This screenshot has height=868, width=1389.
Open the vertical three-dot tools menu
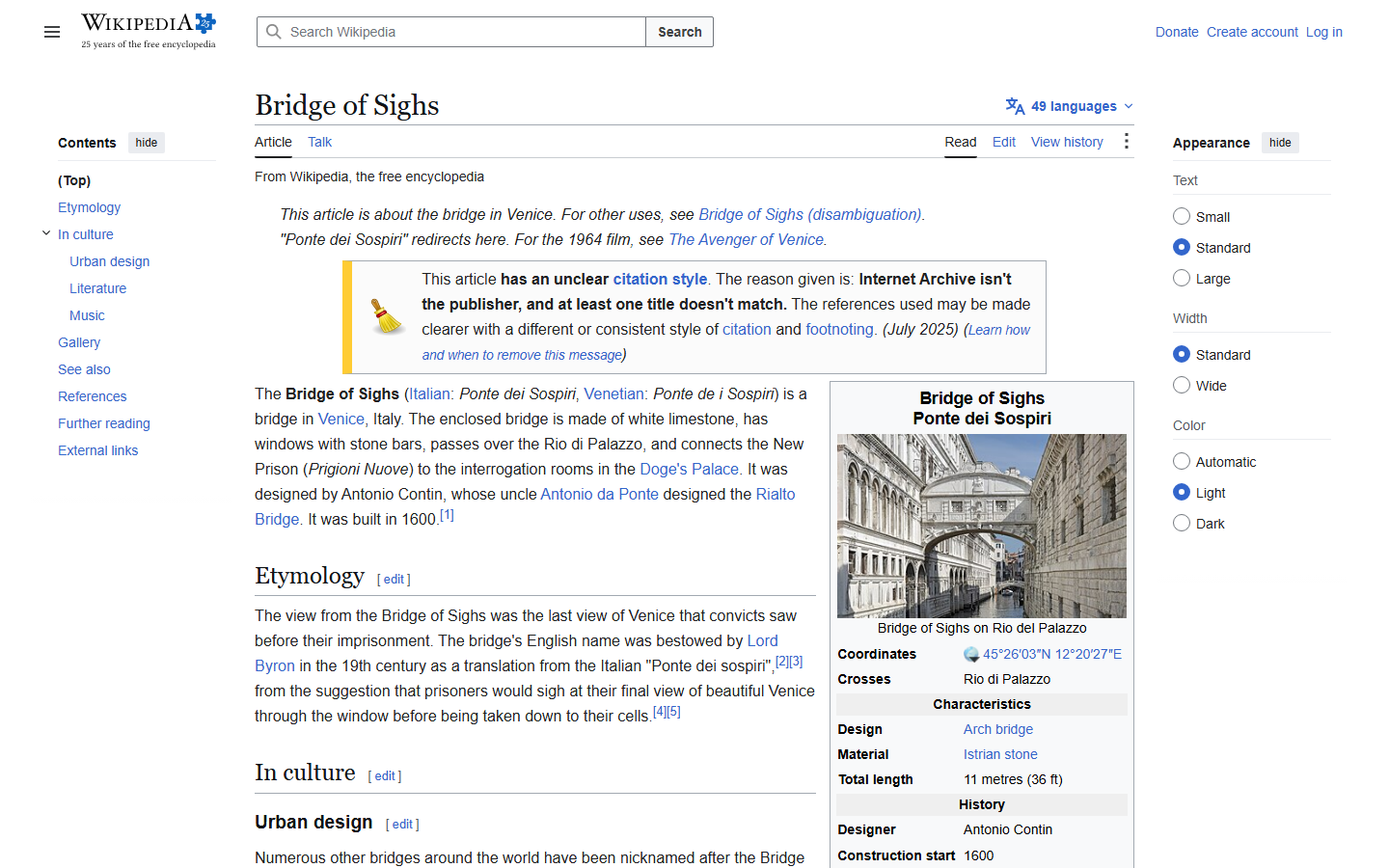point(1126,142)
